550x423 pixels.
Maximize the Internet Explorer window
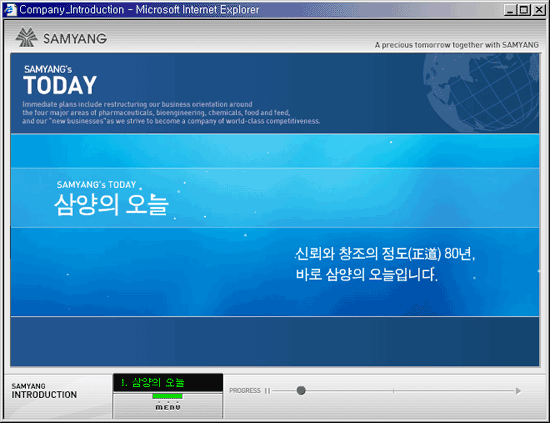[524, 10]
